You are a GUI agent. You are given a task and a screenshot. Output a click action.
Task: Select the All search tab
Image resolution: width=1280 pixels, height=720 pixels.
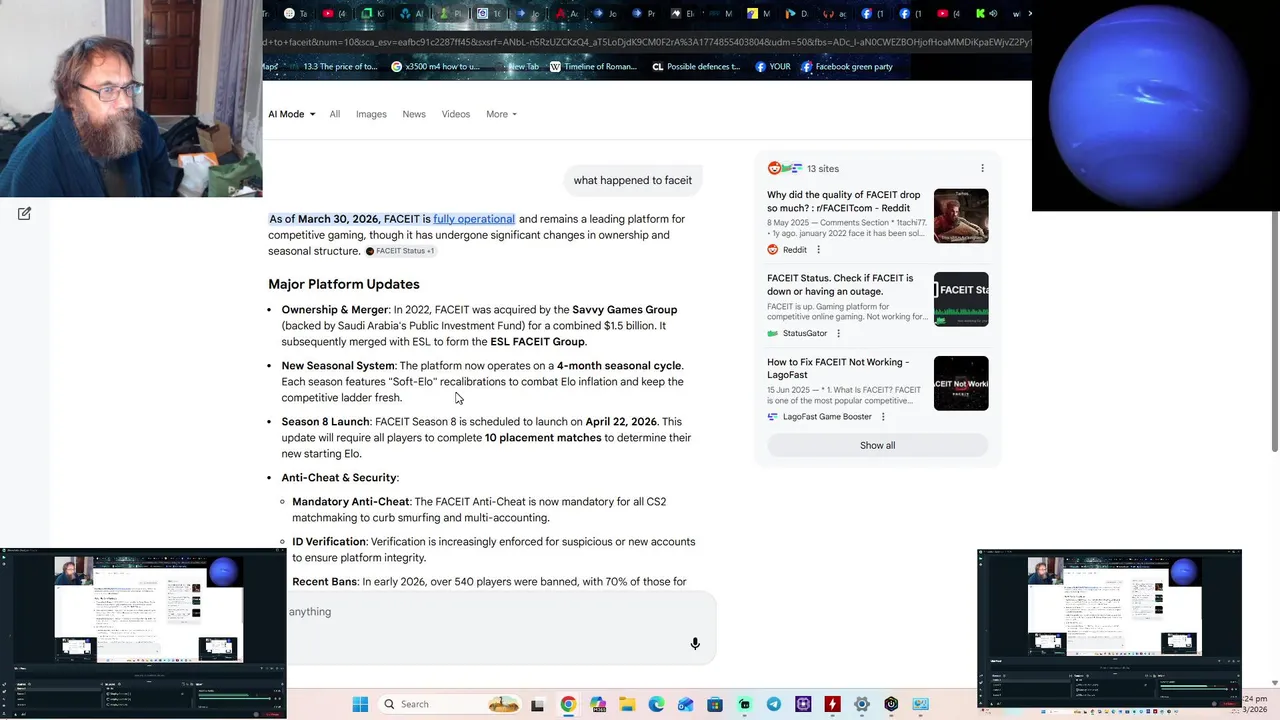(335, 114)
